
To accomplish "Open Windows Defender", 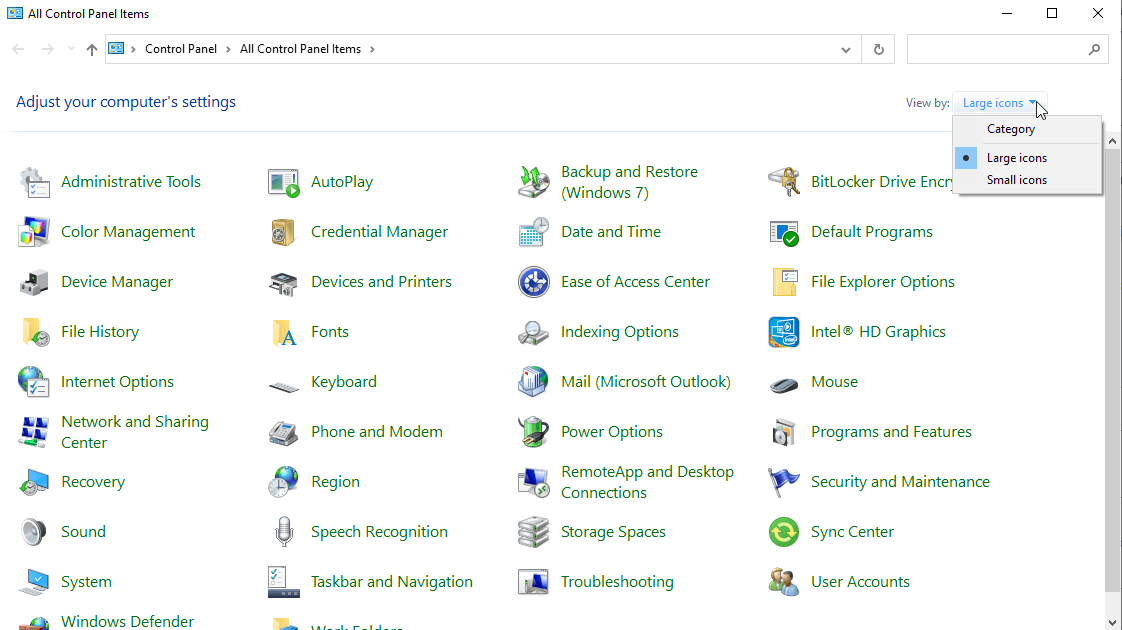I will pyautogui.click(x=127, y=621).
